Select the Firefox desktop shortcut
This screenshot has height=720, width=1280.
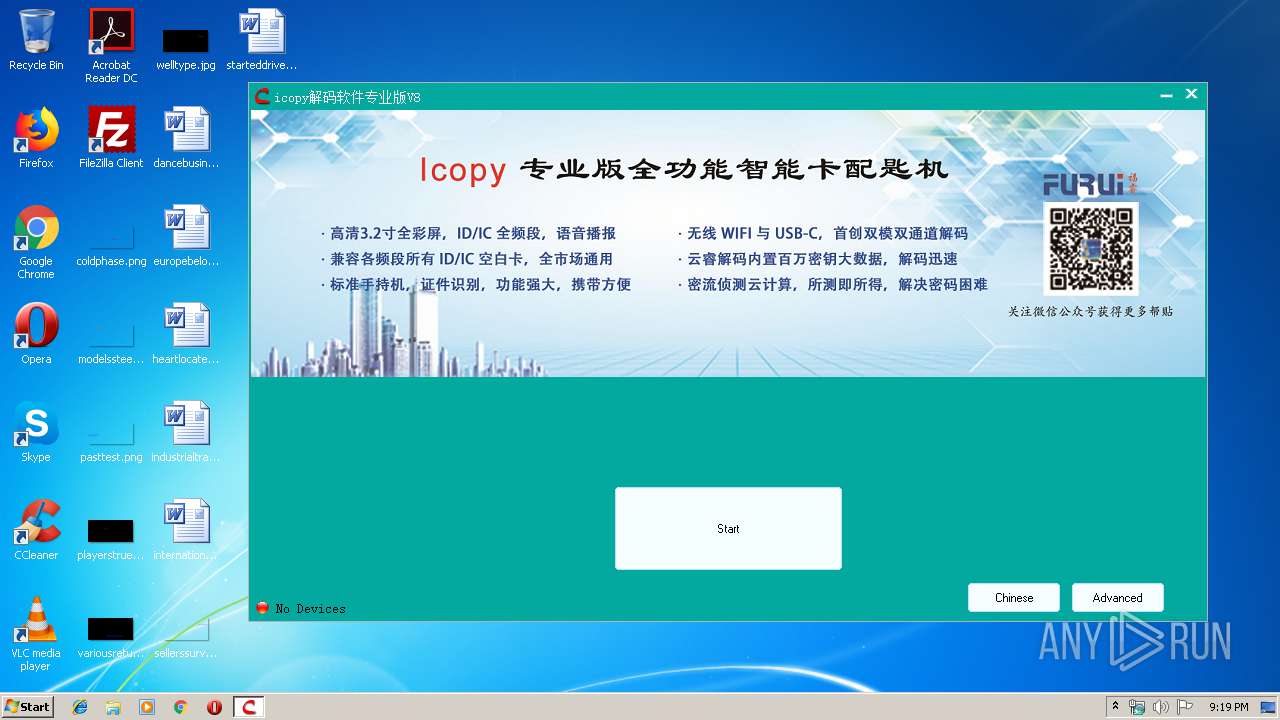36,138
